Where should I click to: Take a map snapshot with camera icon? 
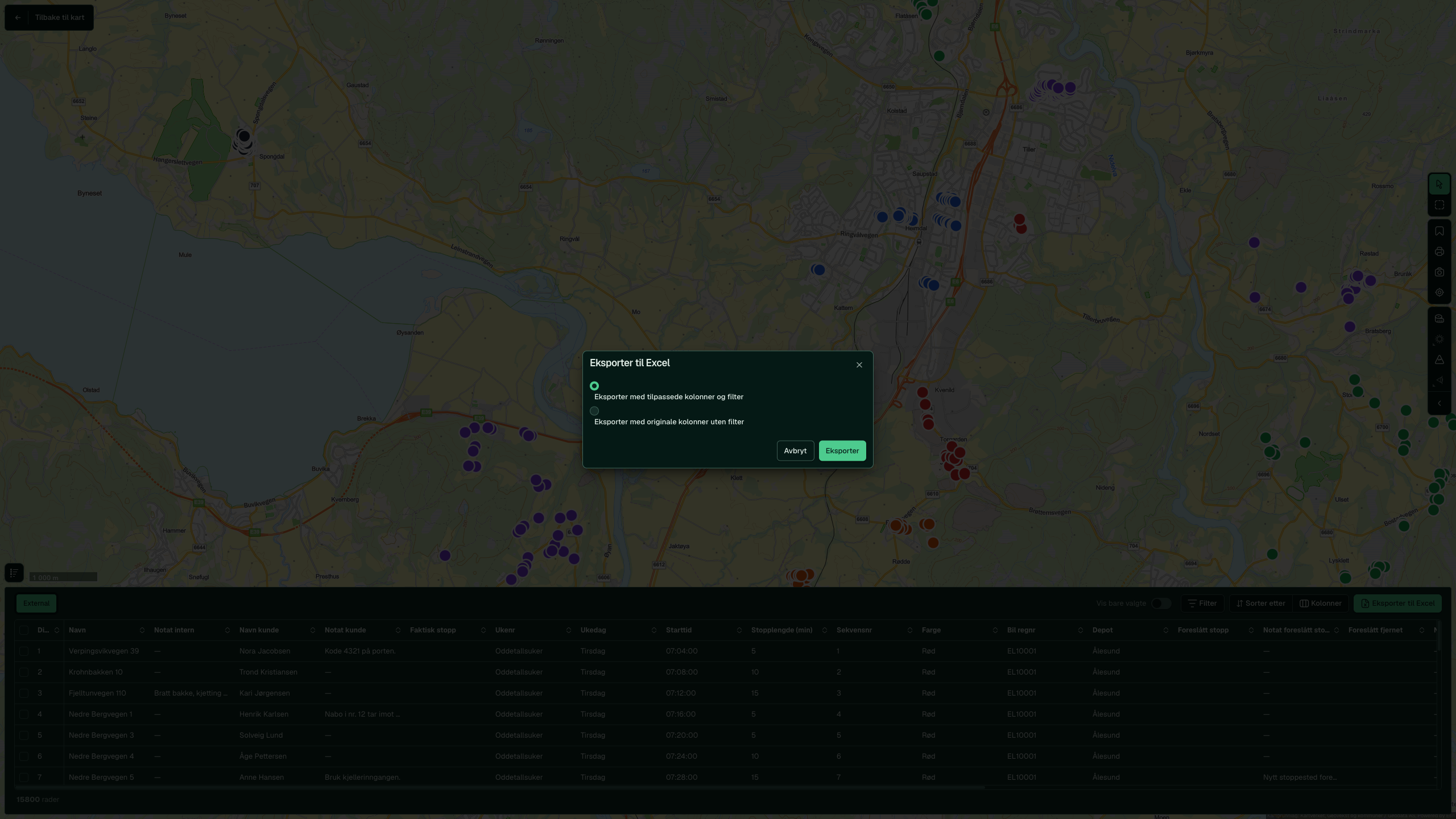click(1439, 272)
